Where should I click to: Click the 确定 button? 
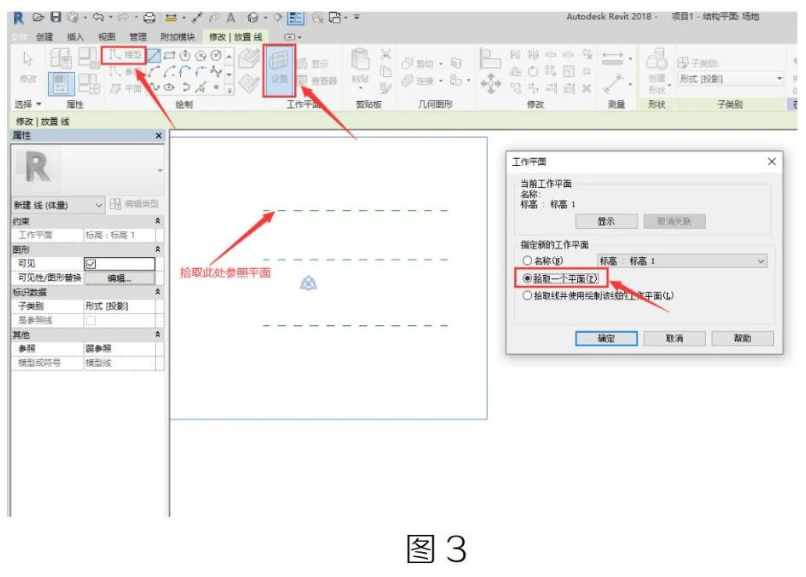coord(606,338)
